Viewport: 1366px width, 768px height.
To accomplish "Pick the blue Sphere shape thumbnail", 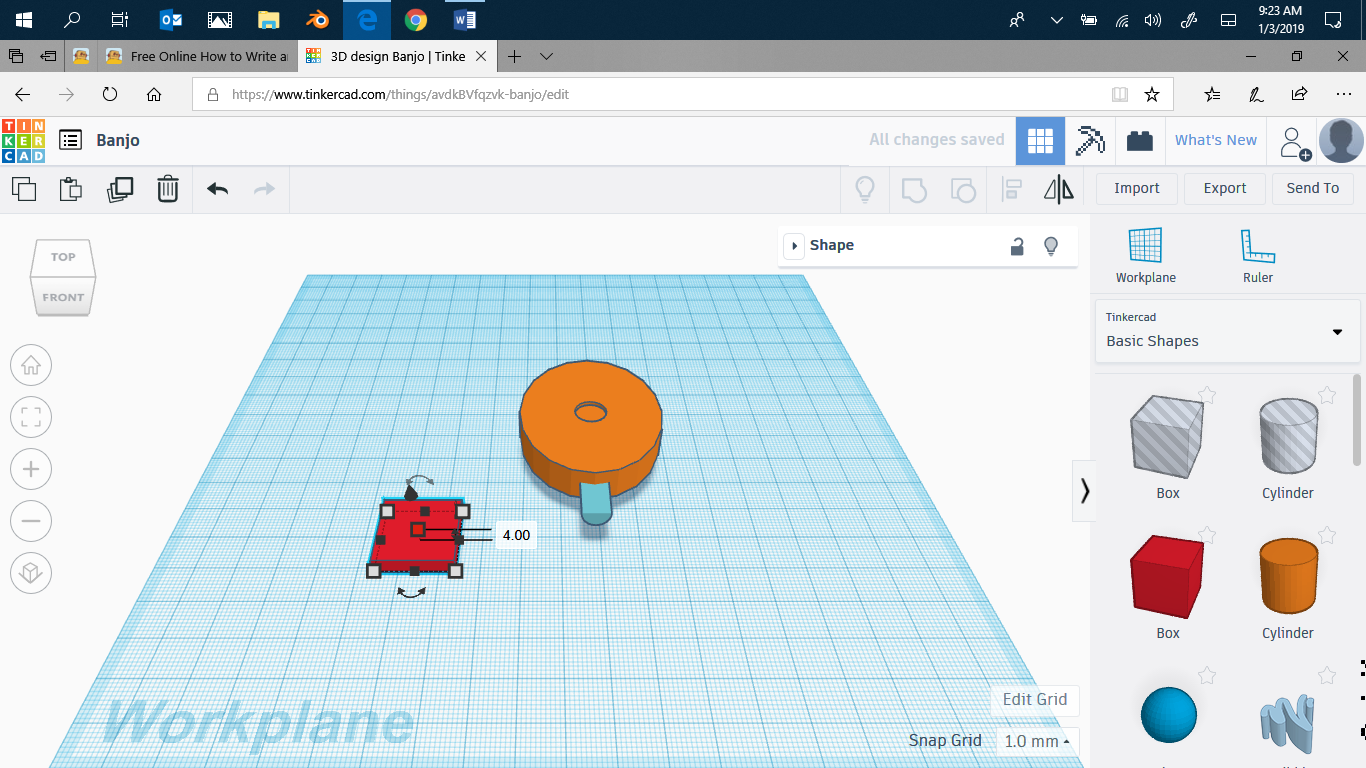I will (1168, 715).
